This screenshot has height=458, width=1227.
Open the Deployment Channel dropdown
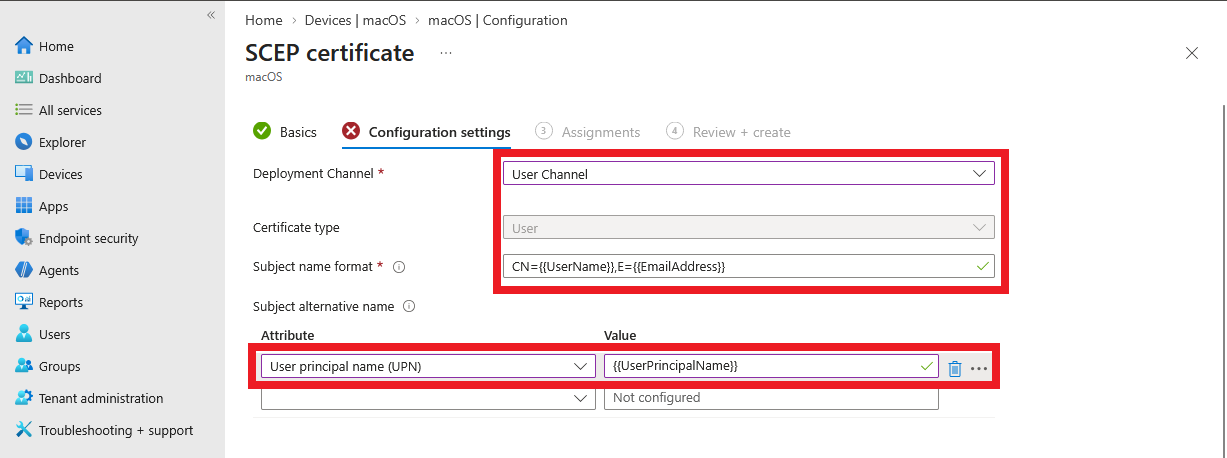click(x=748, y=174)
